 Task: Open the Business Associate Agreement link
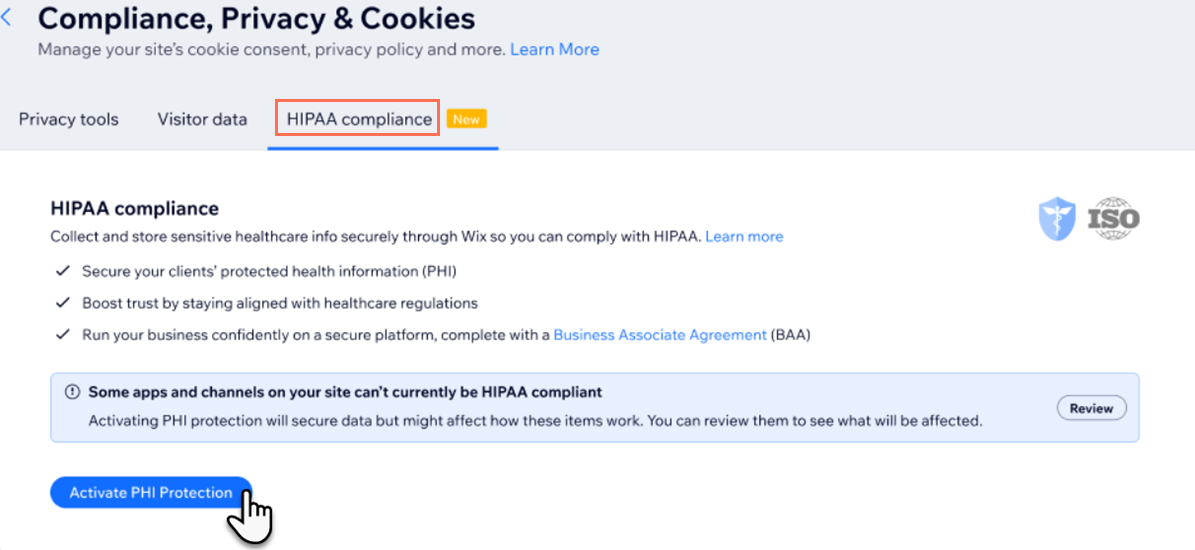click(x=660, y=335)
